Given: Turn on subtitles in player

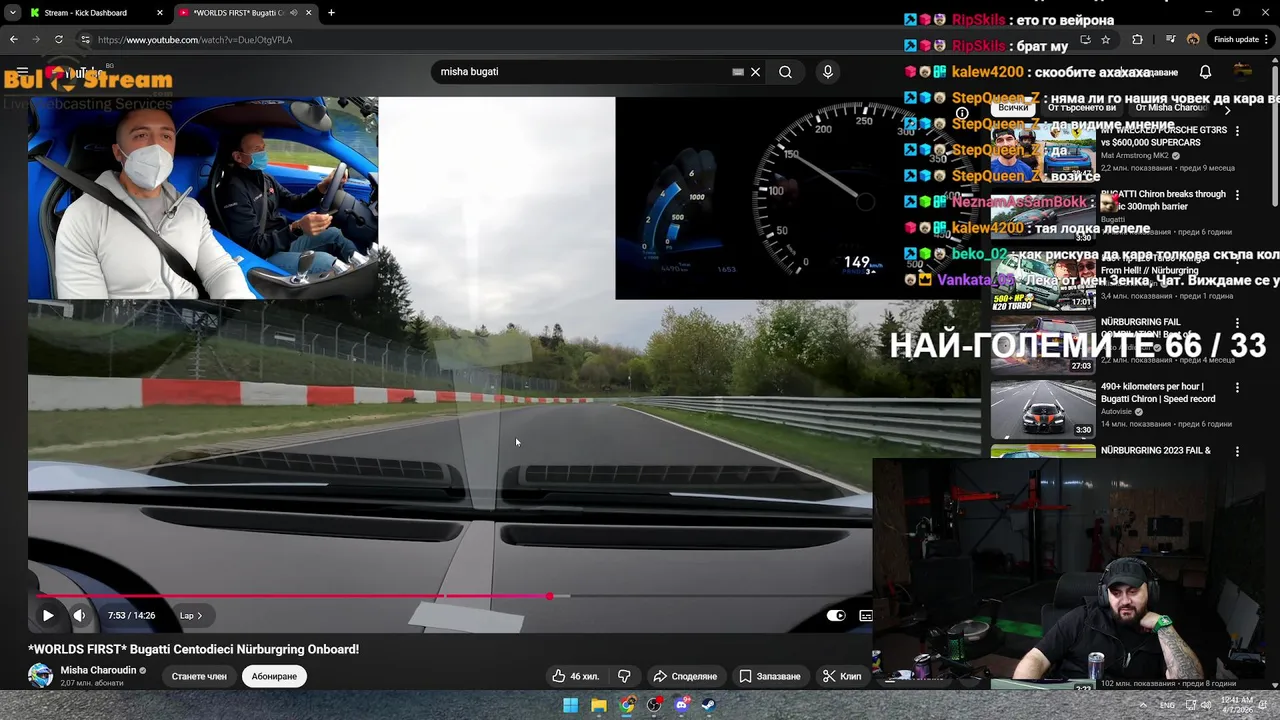Looking at the screenshot, I should coord(866,616).
